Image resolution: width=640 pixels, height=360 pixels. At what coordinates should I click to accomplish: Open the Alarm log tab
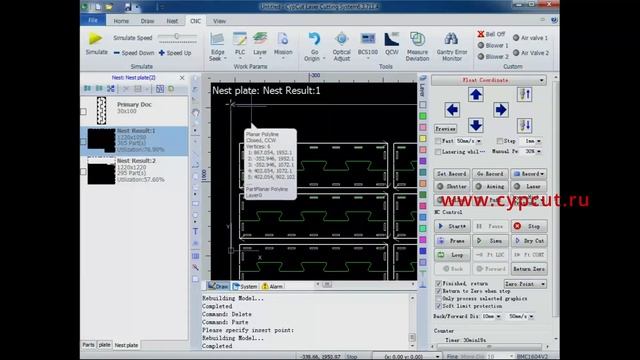click(x=272, y=287)
